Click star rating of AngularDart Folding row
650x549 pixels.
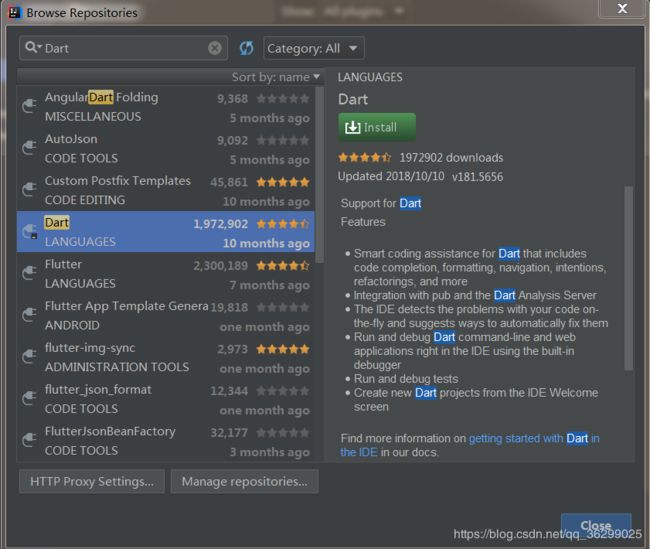click(x=283, y=99)
